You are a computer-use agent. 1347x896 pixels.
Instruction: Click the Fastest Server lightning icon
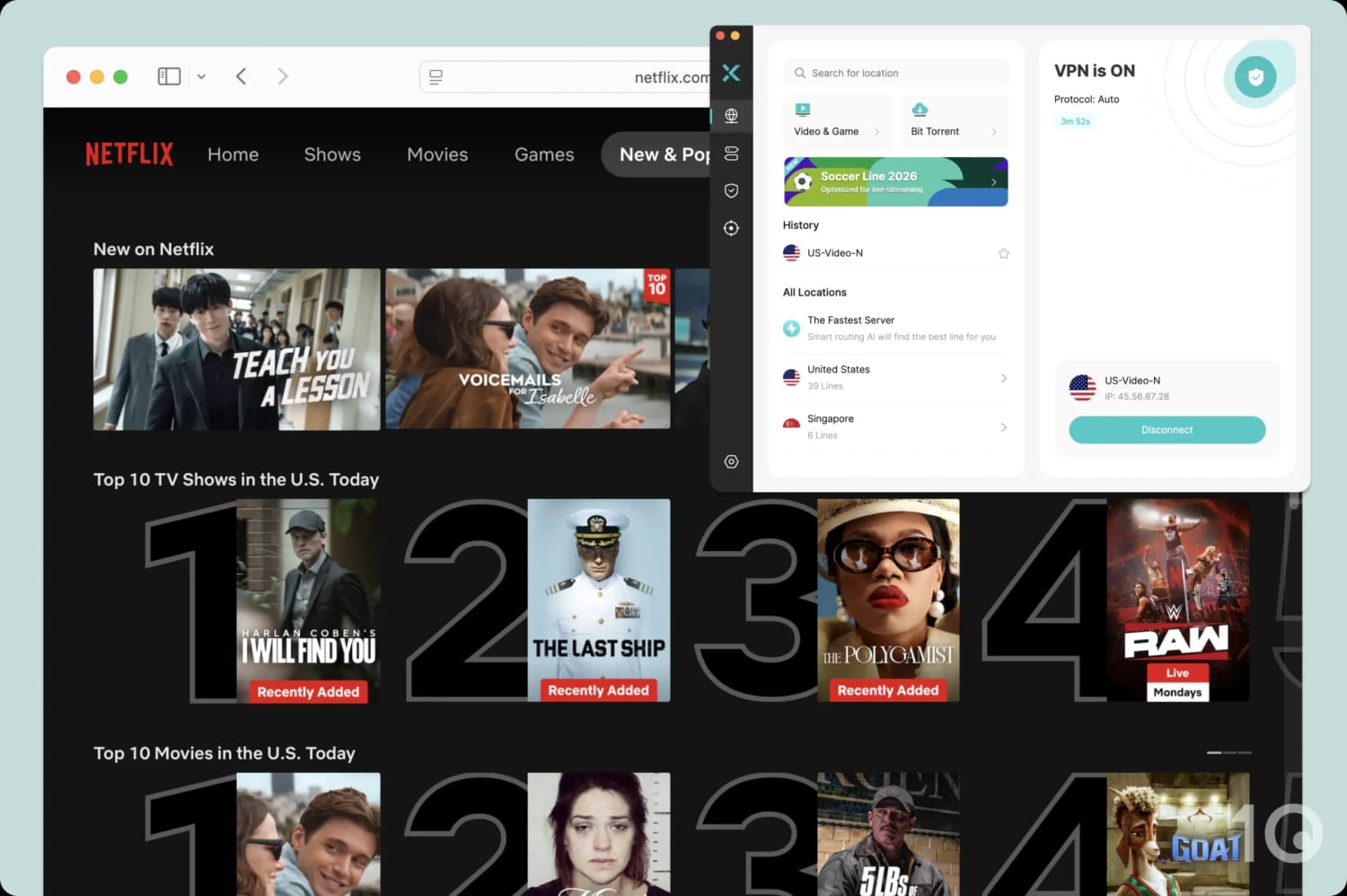pos(791,329)
